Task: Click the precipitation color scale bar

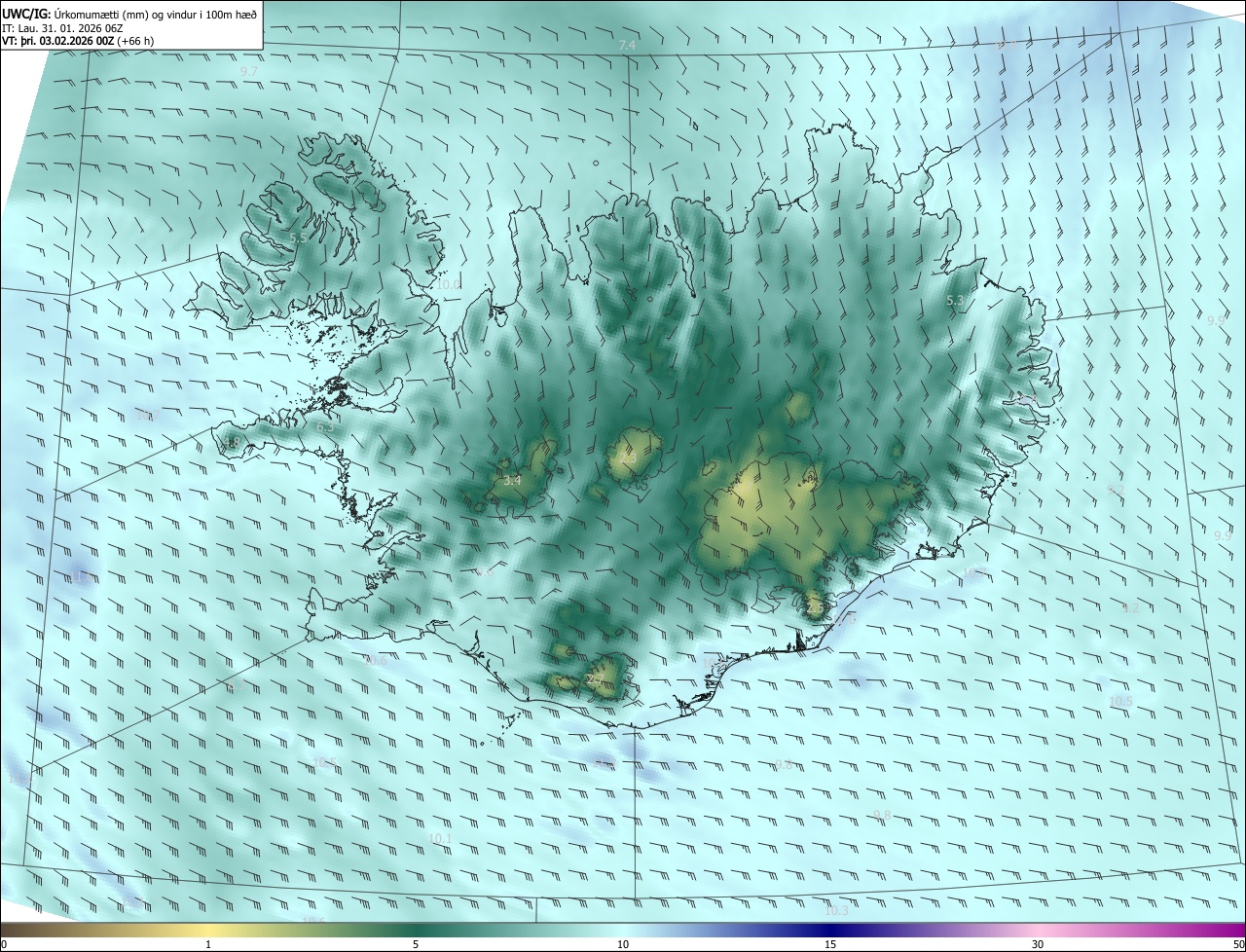Action: click(623, 930)
